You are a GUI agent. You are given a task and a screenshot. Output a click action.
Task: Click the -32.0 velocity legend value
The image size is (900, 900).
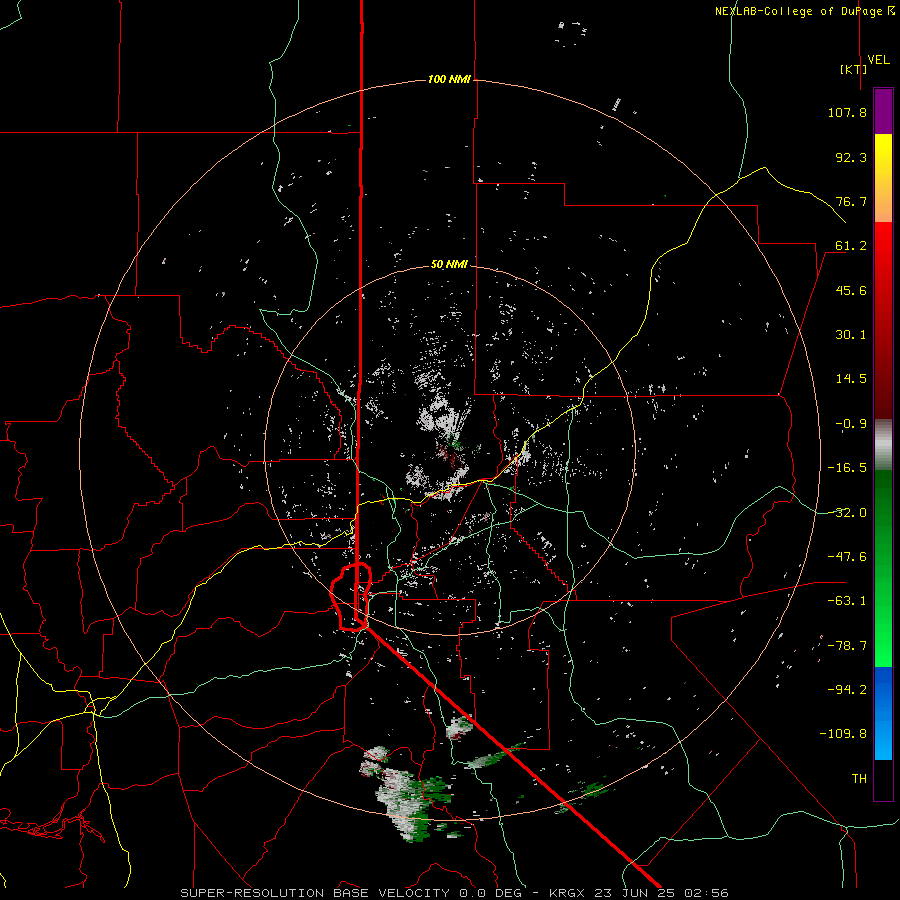[847, 513]
